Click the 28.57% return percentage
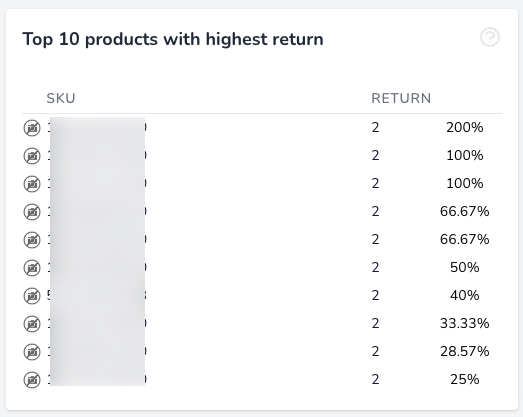Image resolution: width=523 pixels, height=417 pixels. pos(465,352)
